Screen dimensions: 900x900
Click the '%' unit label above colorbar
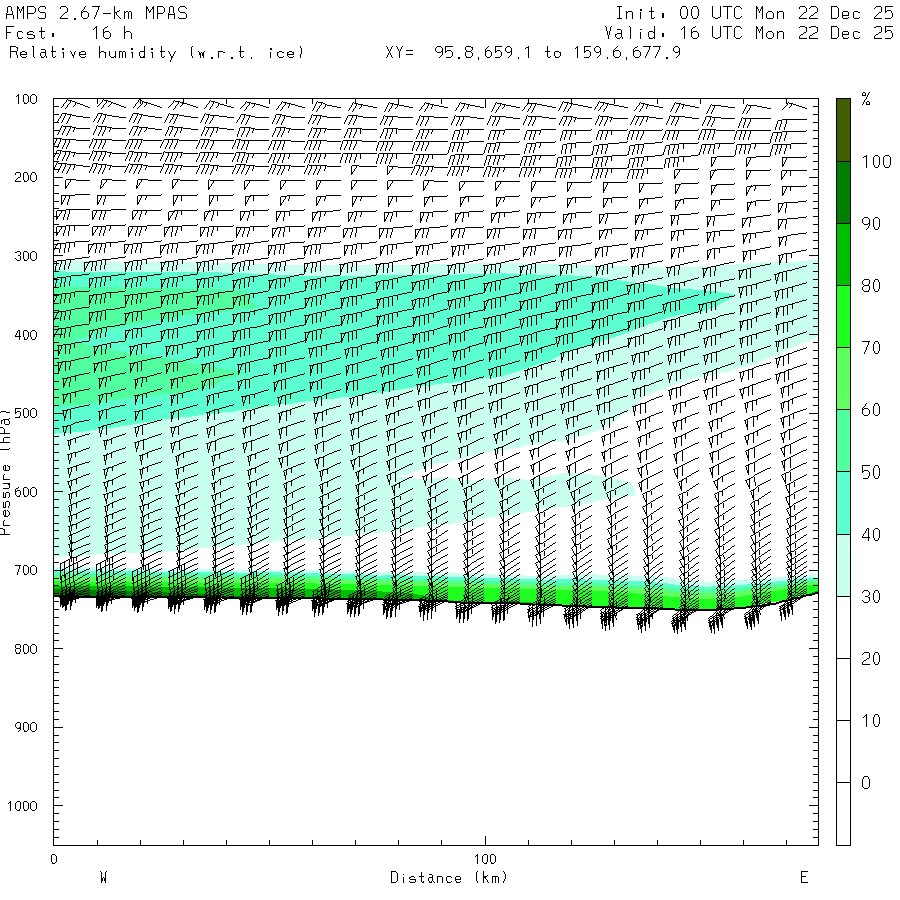[866, 99]
